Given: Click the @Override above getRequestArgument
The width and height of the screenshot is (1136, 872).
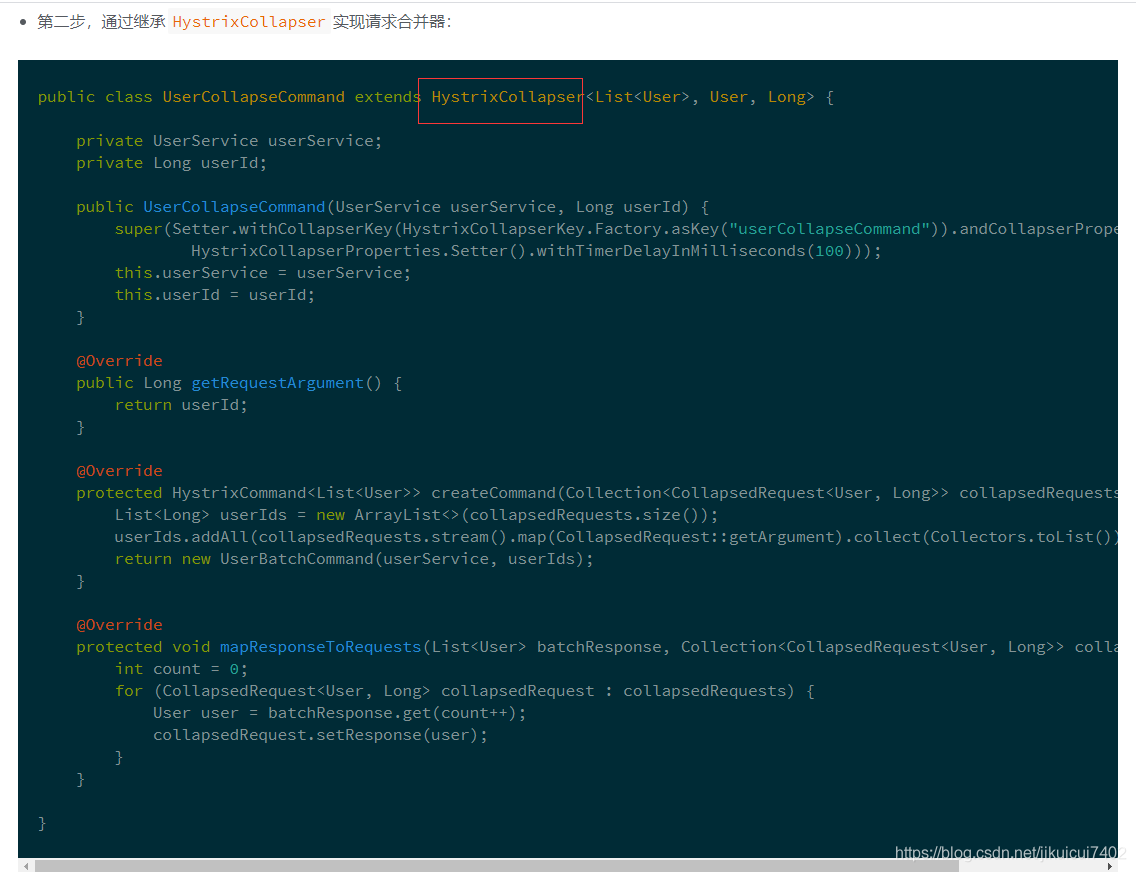Looking at the screenshot, I should 120,361.
